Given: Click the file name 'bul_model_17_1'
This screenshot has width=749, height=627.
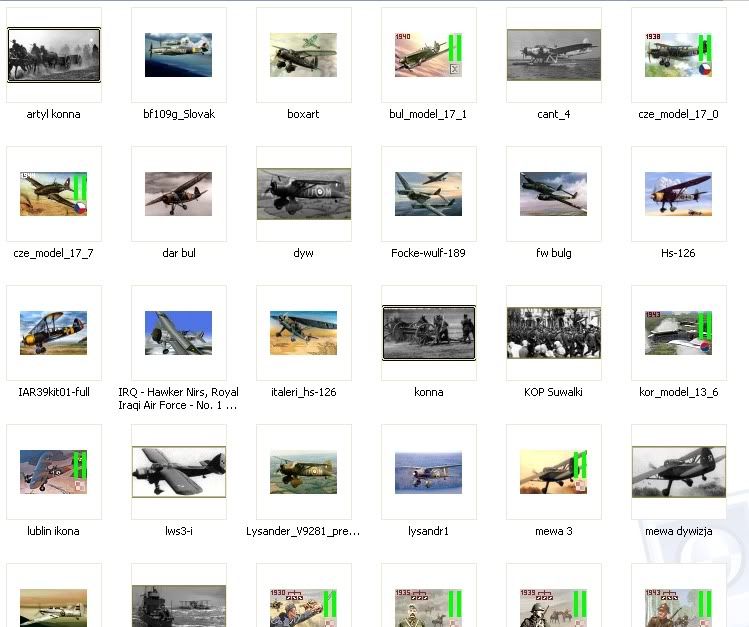Looking at the screenshot, I should [x=428, y=114].
